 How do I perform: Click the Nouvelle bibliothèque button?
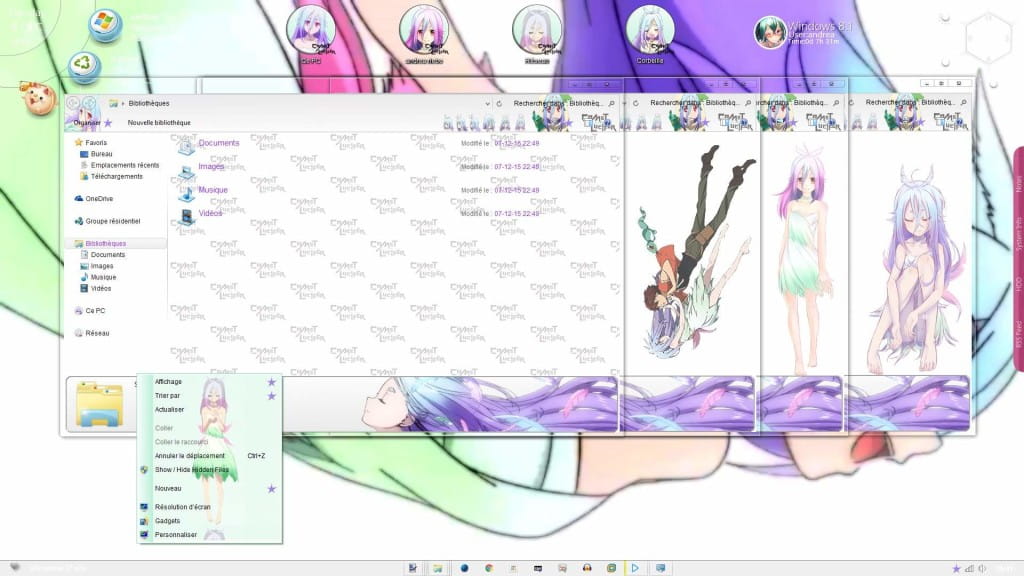pos(160,122)
